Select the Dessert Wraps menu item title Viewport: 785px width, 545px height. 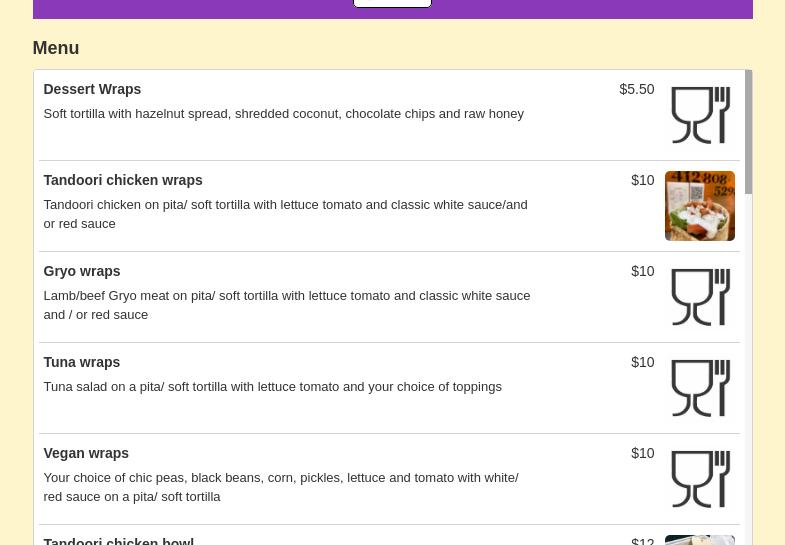[92, 89]
